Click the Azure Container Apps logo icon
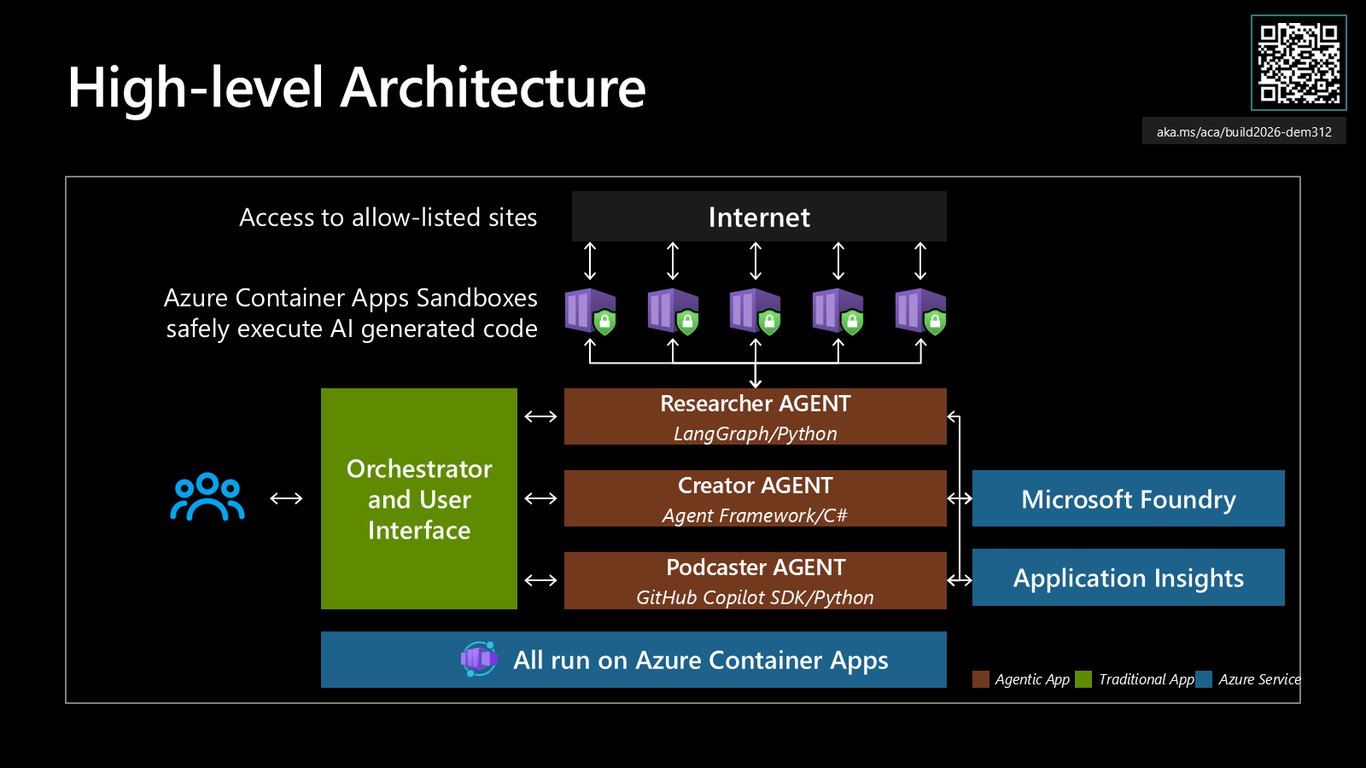Viewport: 1366px width, 768px height. point(479,659)
